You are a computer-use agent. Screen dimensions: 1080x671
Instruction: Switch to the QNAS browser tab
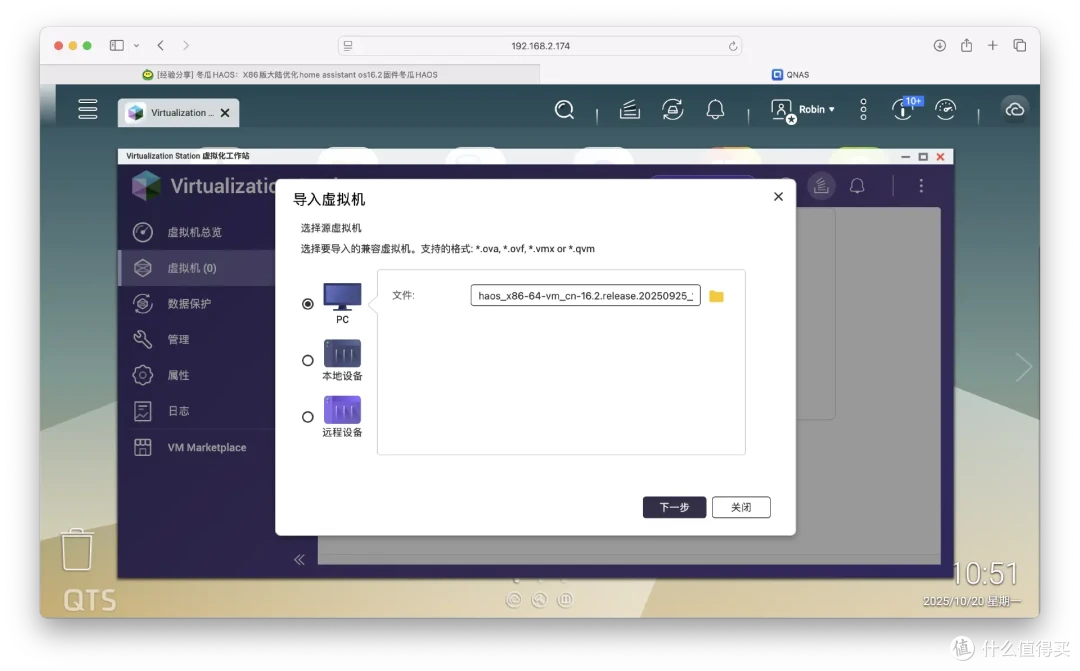790,74
